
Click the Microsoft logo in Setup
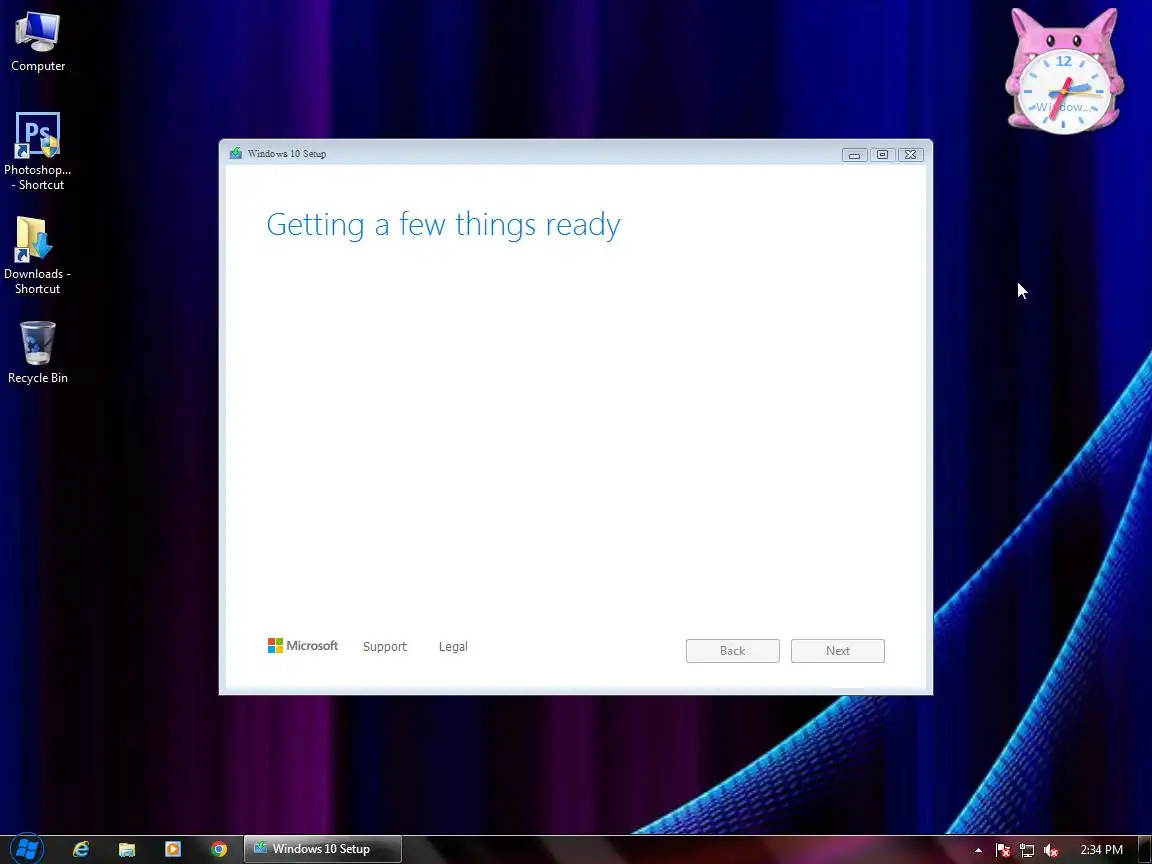pyautogui.click(x=303, y=646)
